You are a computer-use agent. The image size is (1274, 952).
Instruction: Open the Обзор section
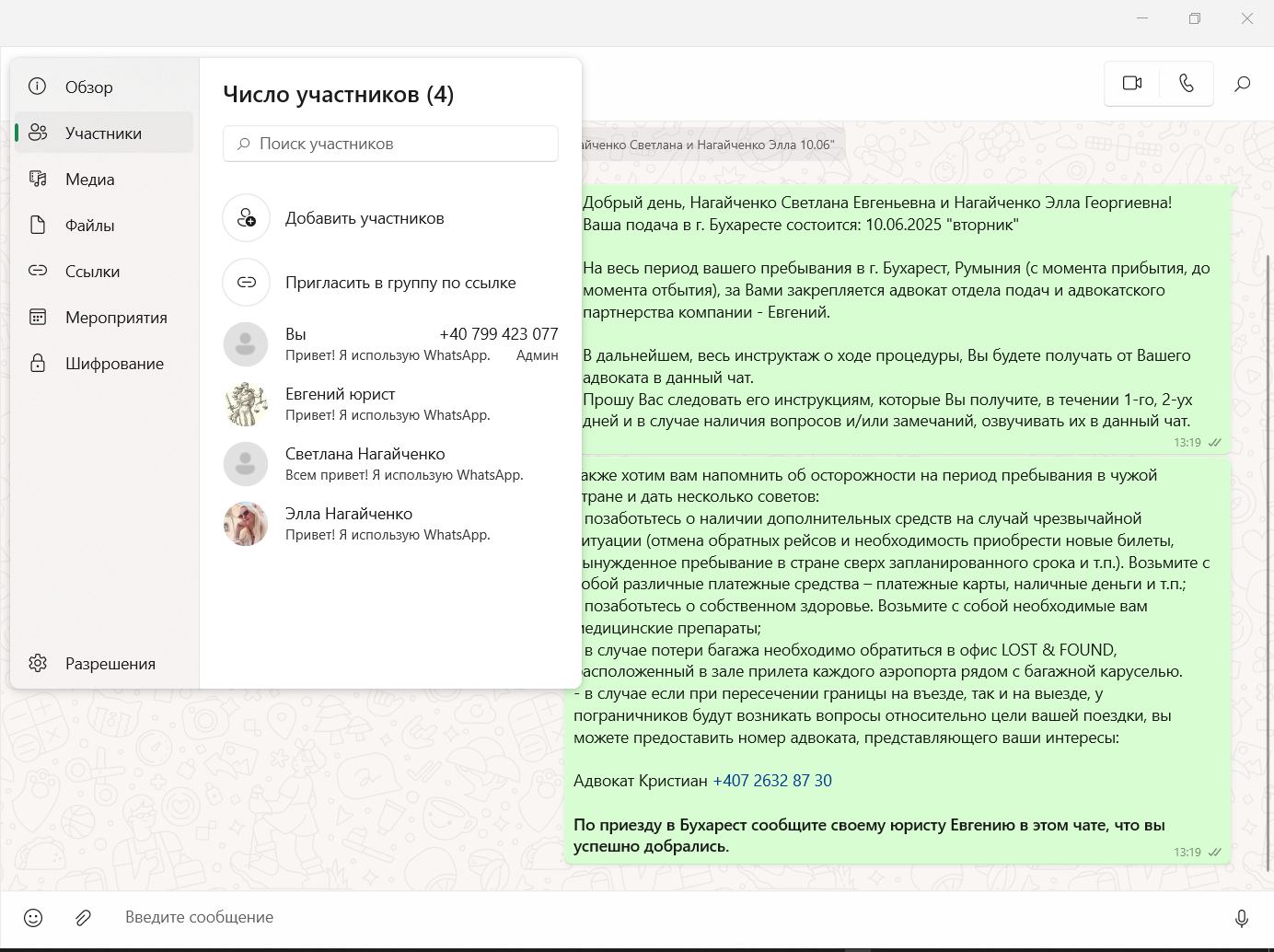pos(104,87)
